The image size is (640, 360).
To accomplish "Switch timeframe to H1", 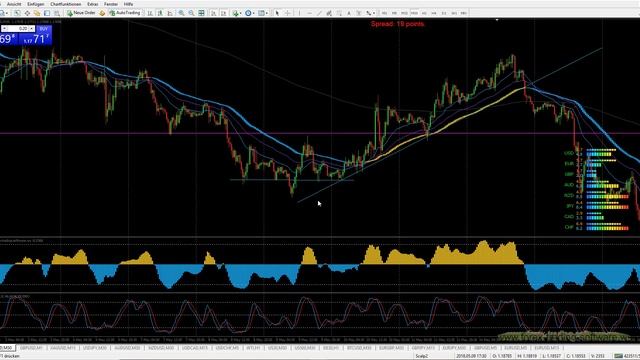I will 424,13.
